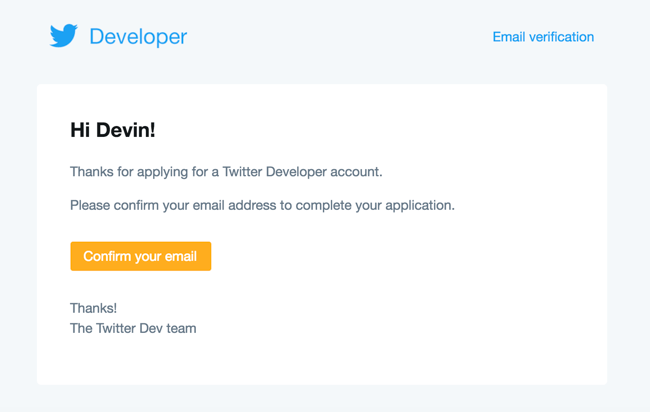
Task: Click the 'Please confirm your email address' sentence
Action: (x=262, y=205)
